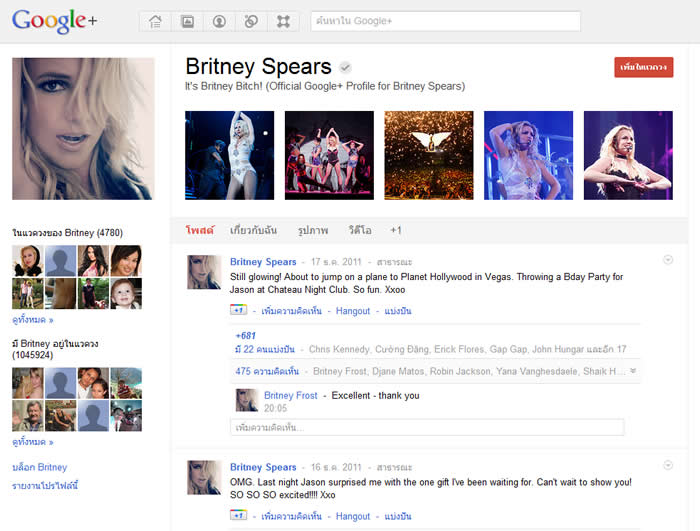This screenshot has height=531, width=700.
Task: Click Britney's avatar on the 17 Dec post
Action: (x=204, y=272)
